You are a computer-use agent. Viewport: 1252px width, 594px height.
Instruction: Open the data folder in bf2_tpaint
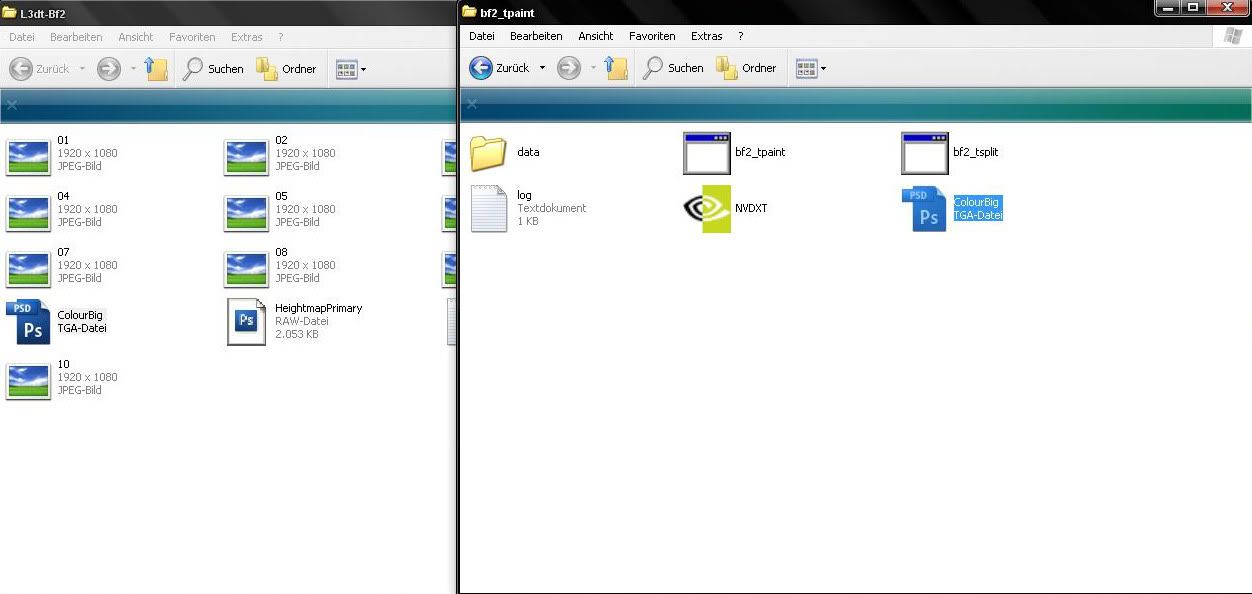coord(489,153)
